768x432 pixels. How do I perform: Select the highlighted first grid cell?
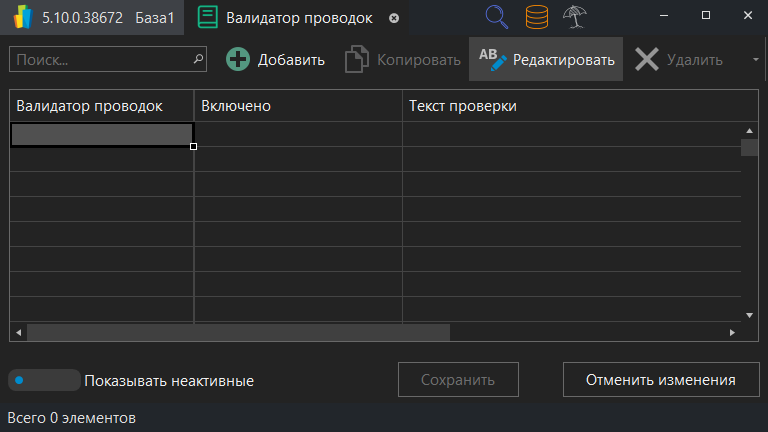pyautogui.click(x=102, y=134)
